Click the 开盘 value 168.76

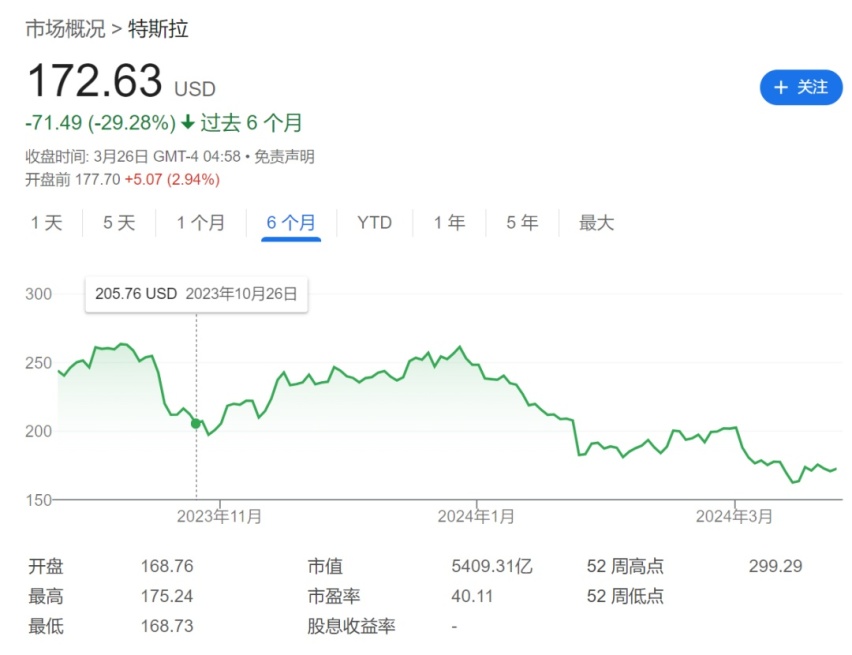[167, 566]
